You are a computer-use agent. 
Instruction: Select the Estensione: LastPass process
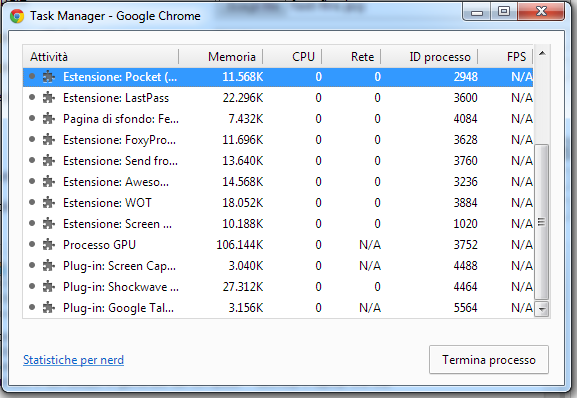(278, 98)
